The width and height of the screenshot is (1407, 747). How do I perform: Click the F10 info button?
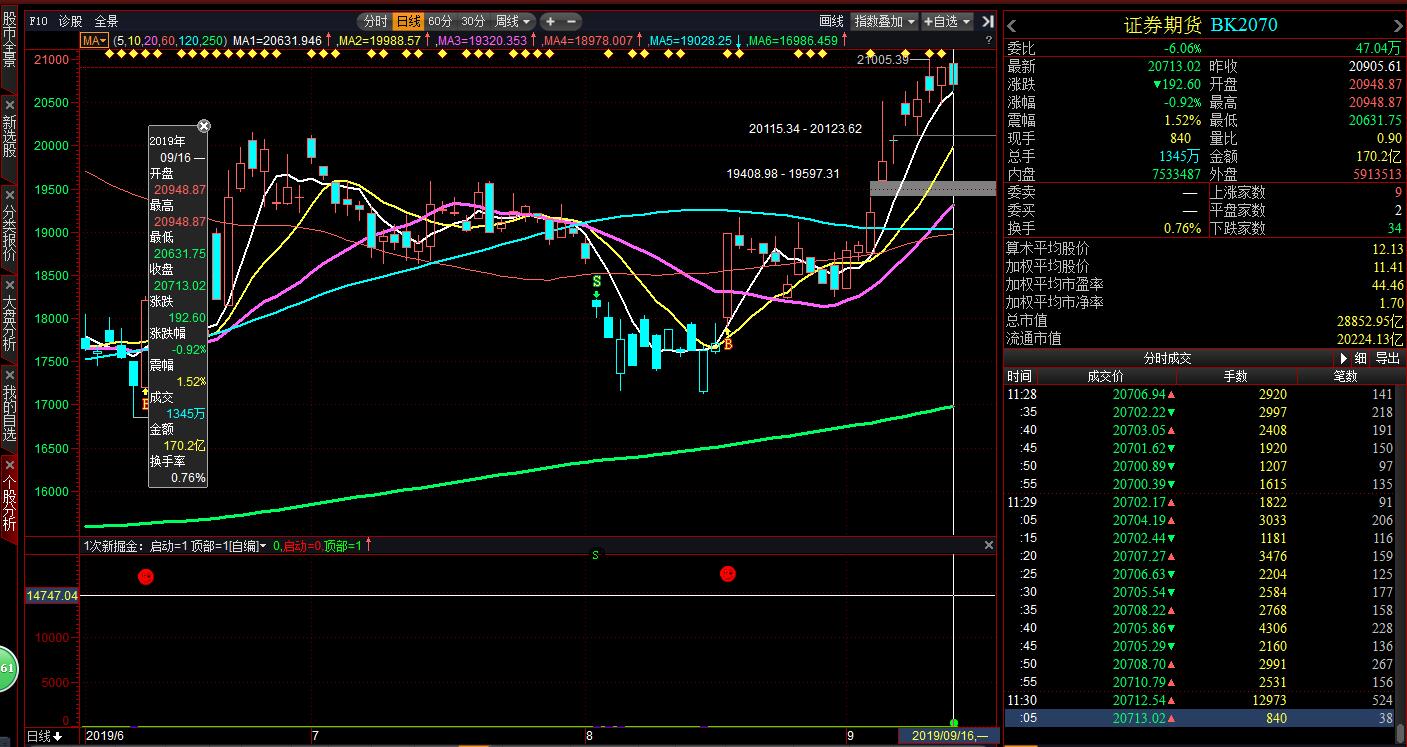(x=38, y=21)
